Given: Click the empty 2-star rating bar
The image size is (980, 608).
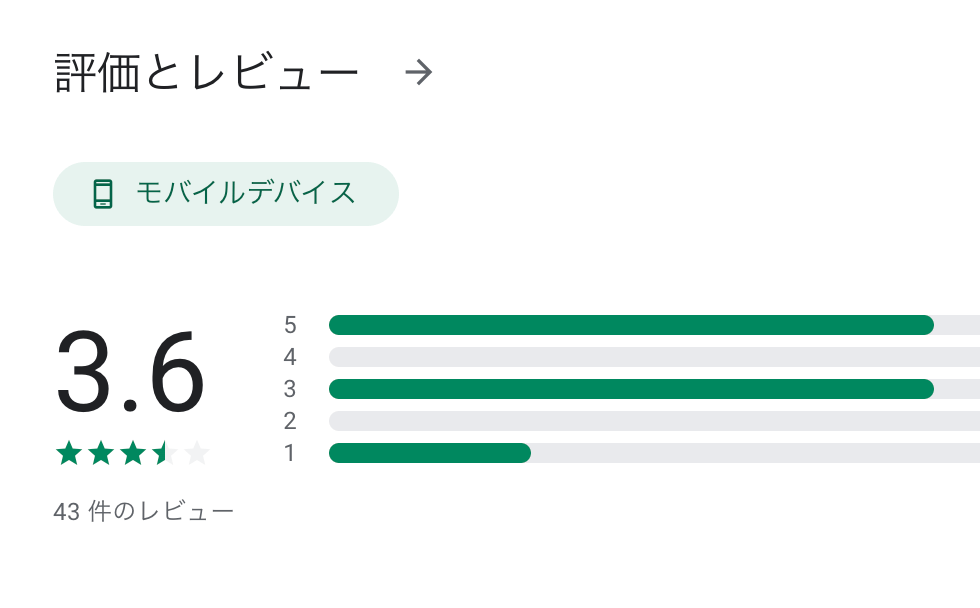Looking at the screenshot, I should [654, 421].
